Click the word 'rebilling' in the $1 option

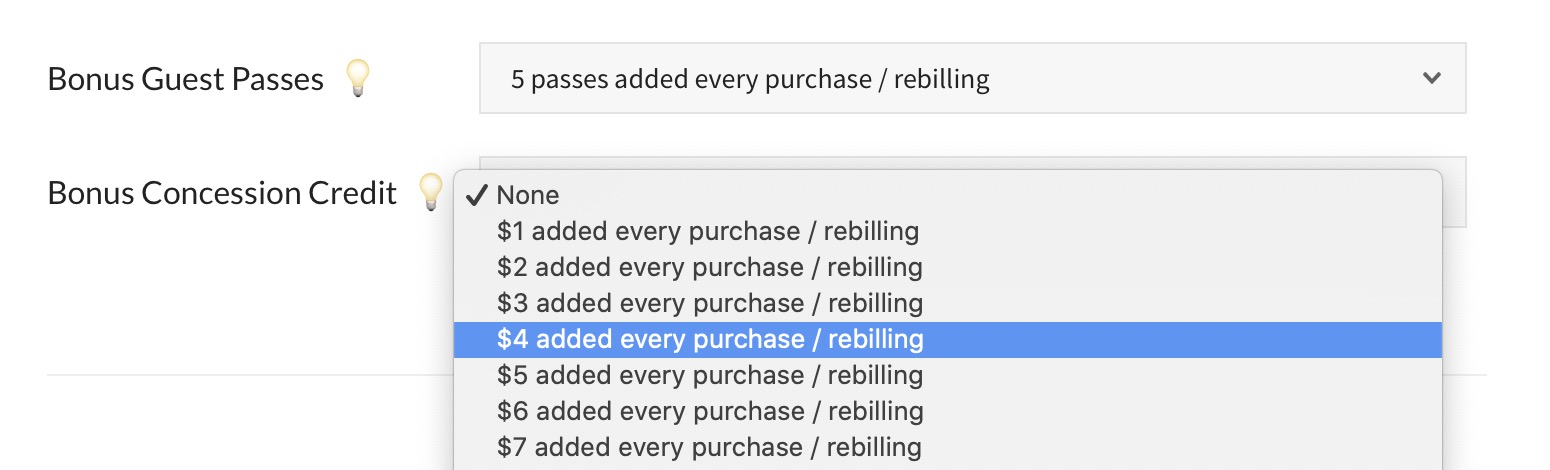tap(873, 231)
